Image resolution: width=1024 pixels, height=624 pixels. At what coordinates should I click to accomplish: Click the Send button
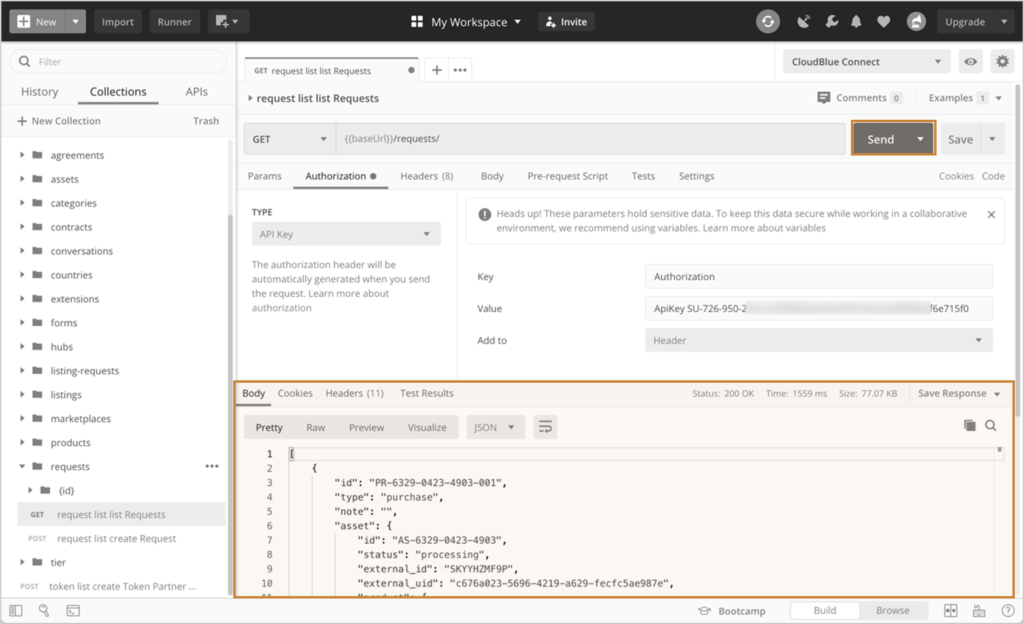click(x=880, y=139)
